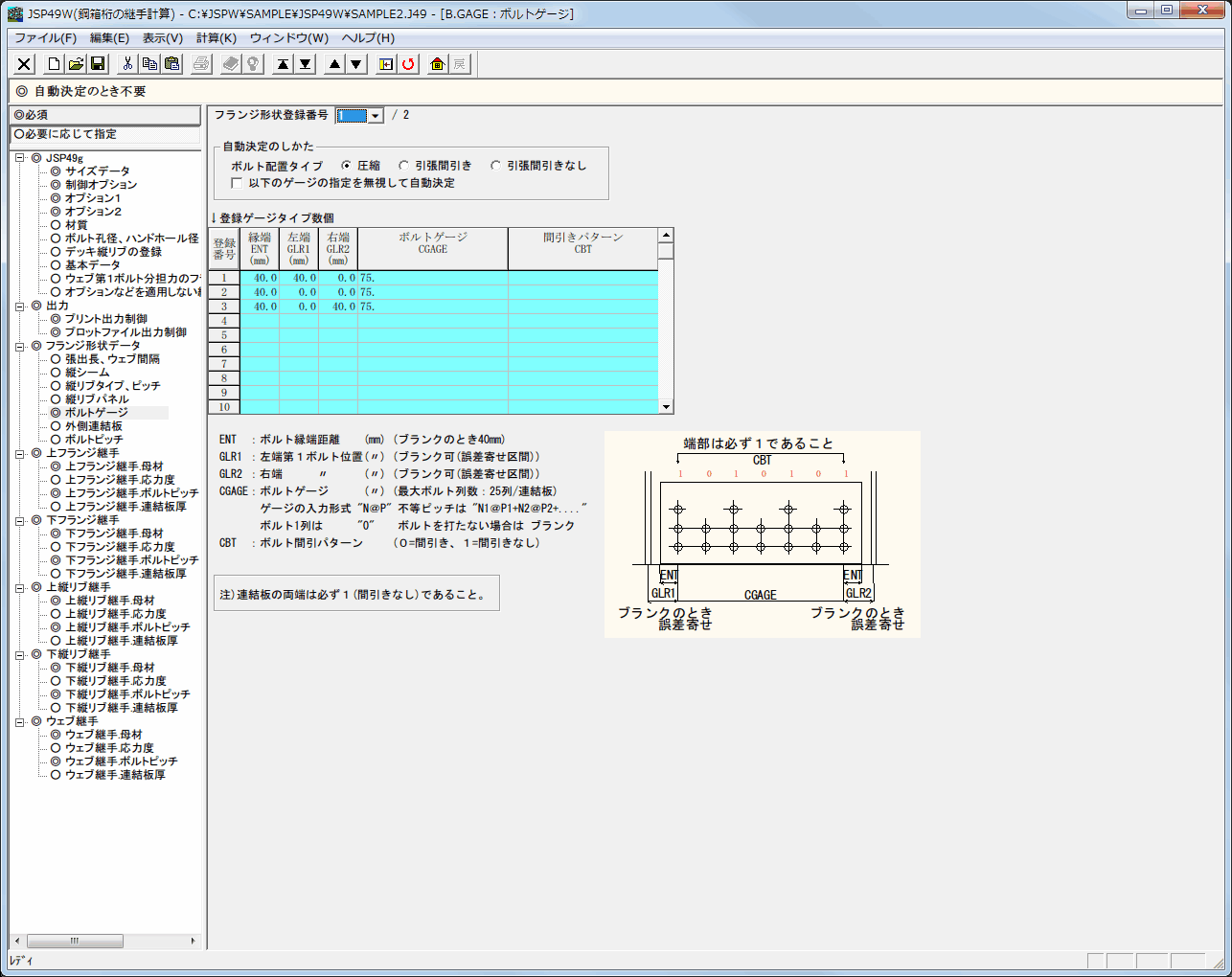Open the ウィンドウ(W) menu
The image size is (1232, 977).
click(288, 38)
